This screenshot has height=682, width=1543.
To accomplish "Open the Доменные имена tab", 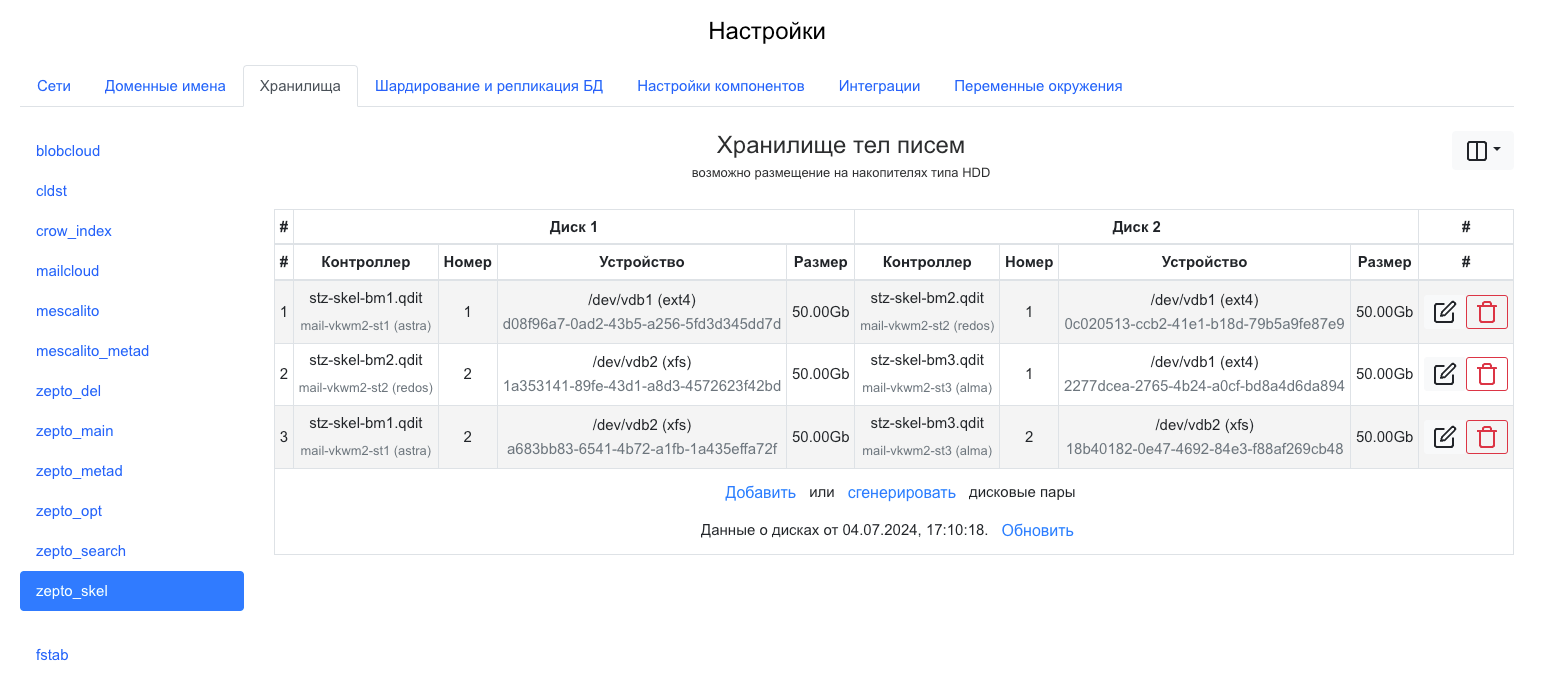I will point(165,86).
